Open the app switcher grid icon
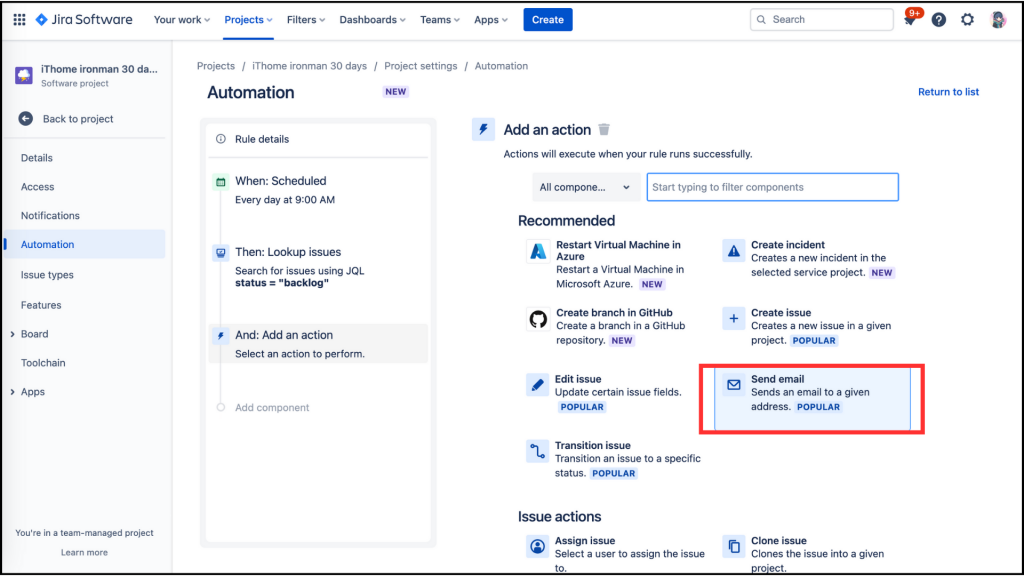This screenshot has height=576, width=1024. (20, 20)
